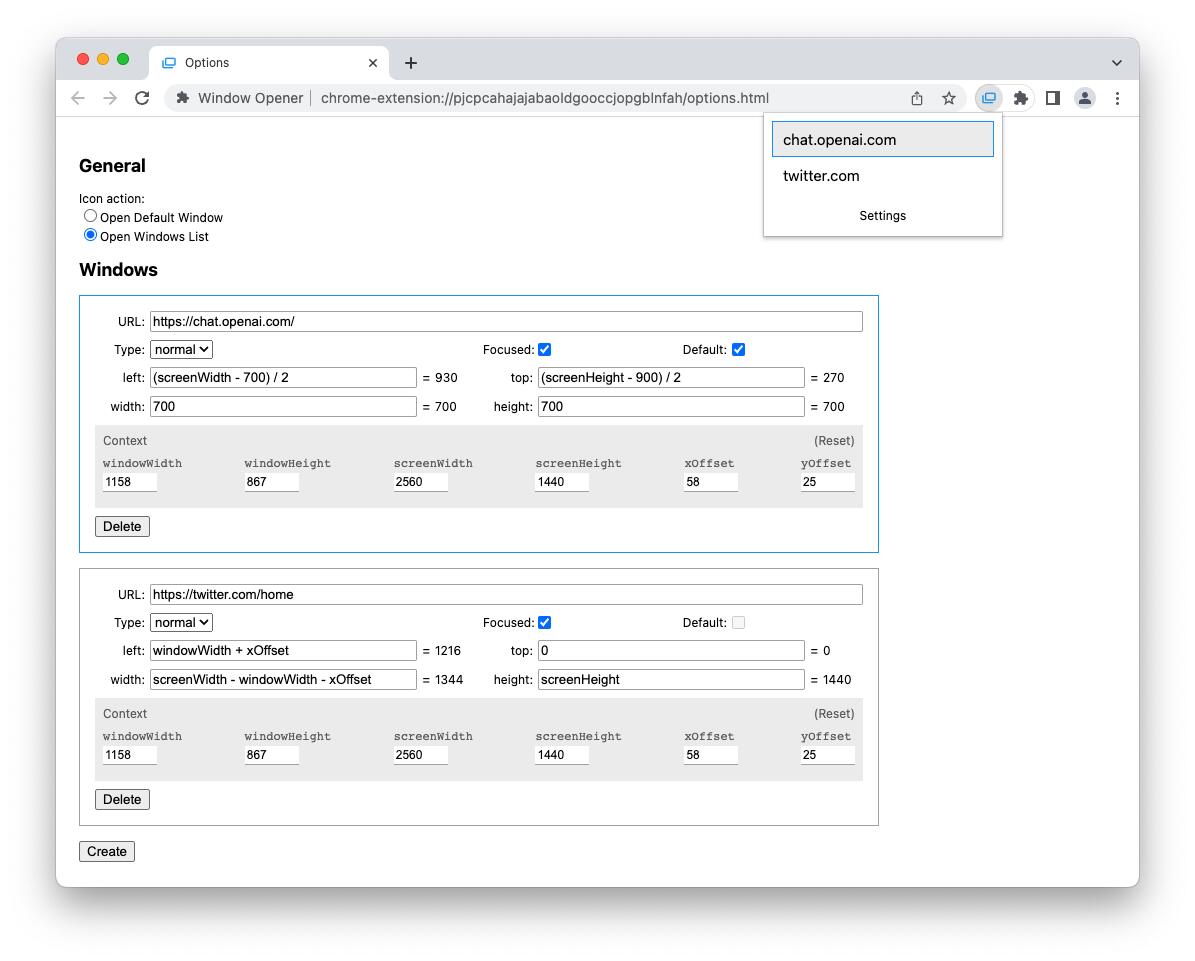Open a new browser tab
The image size is (1195, 961).
tap(410, 63)
